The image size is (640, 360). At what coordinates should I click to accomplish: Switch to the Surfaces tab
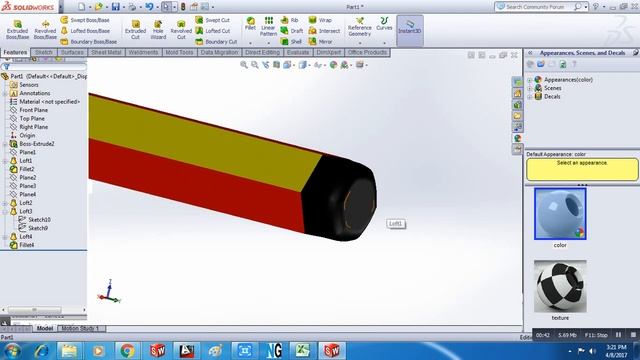tap(72, 52)
